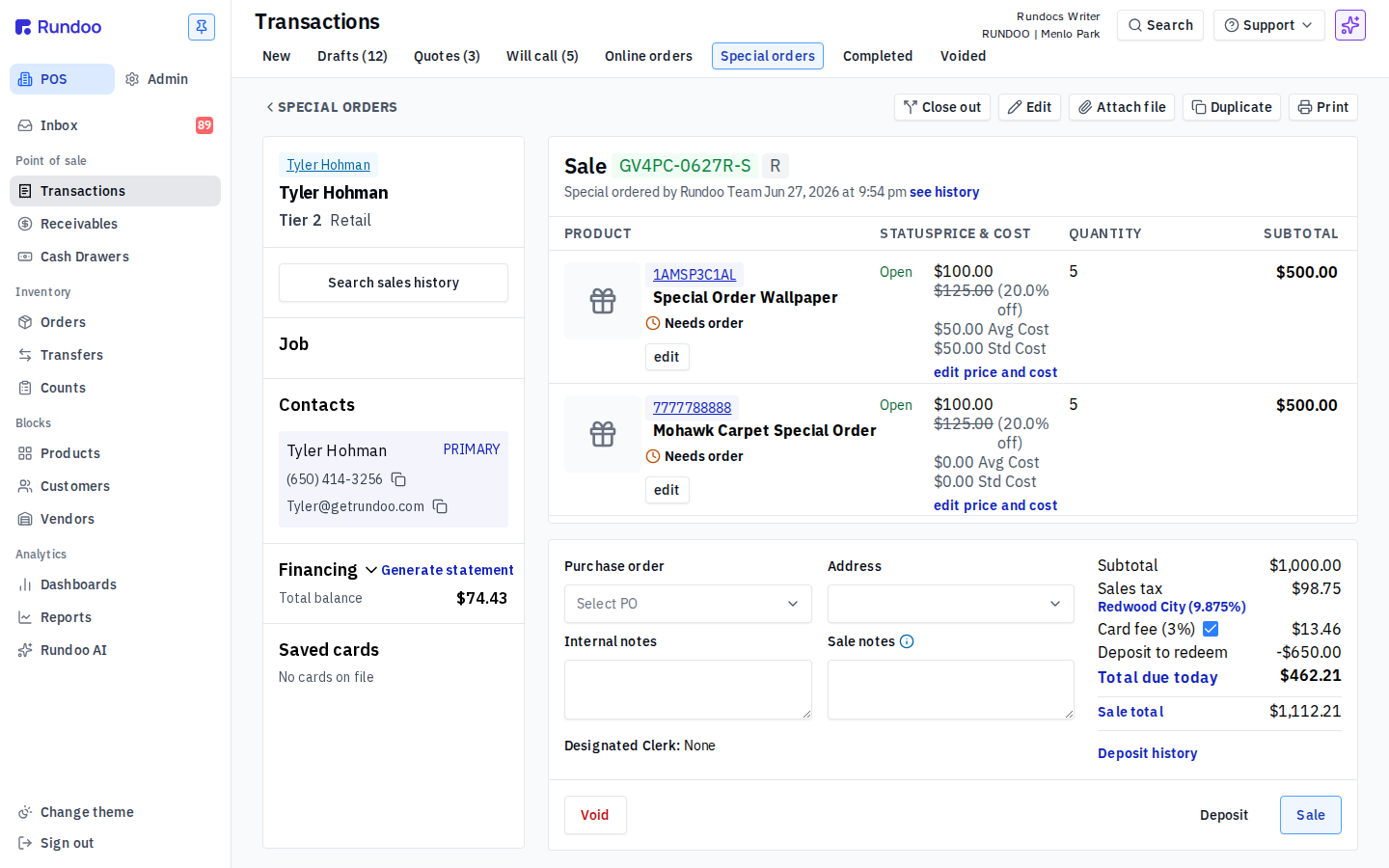The image size is (1389, 868).
Task: Go to Customers
Action: (115, 486)
